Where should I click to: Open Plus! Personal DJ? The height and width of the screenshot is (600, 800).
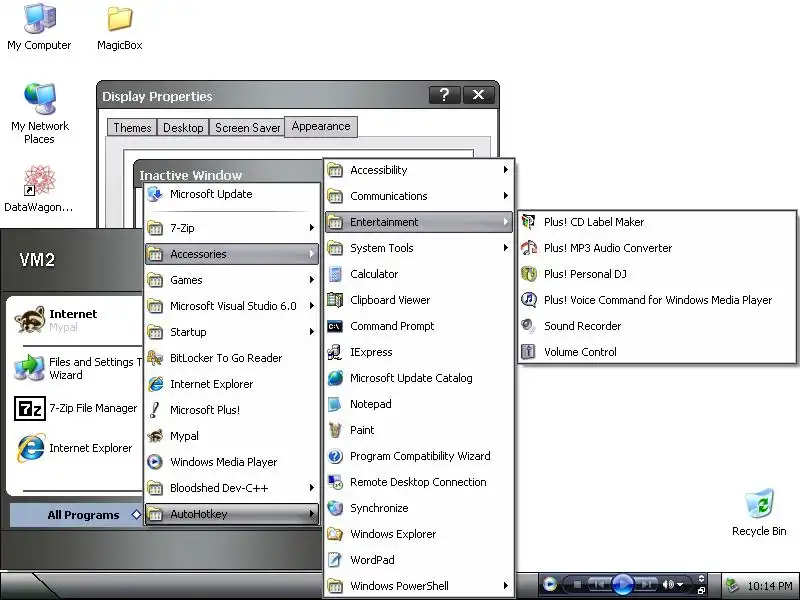coord(657,274)
